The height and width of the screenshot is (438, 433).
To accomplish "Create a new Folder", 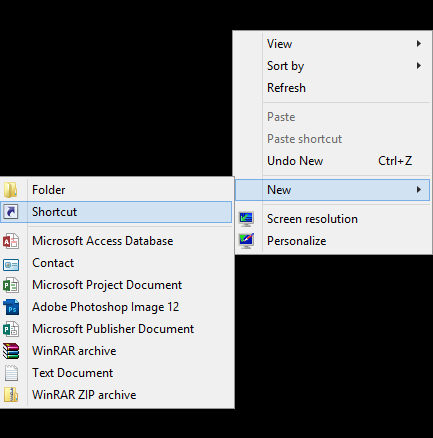I will 116,190.
